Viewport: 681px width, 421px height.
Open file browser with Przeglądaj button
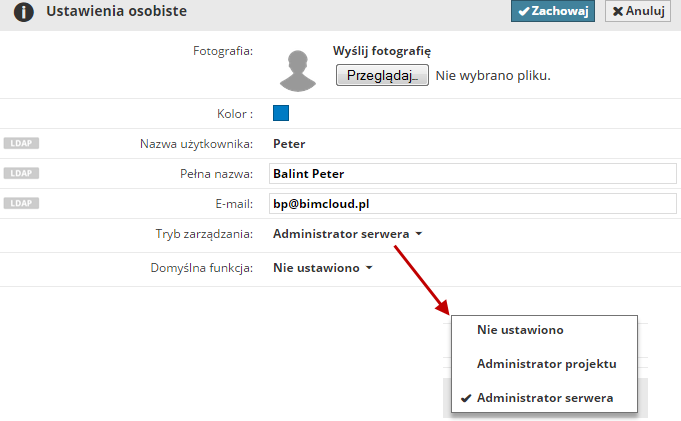click(x=382, y=75)
